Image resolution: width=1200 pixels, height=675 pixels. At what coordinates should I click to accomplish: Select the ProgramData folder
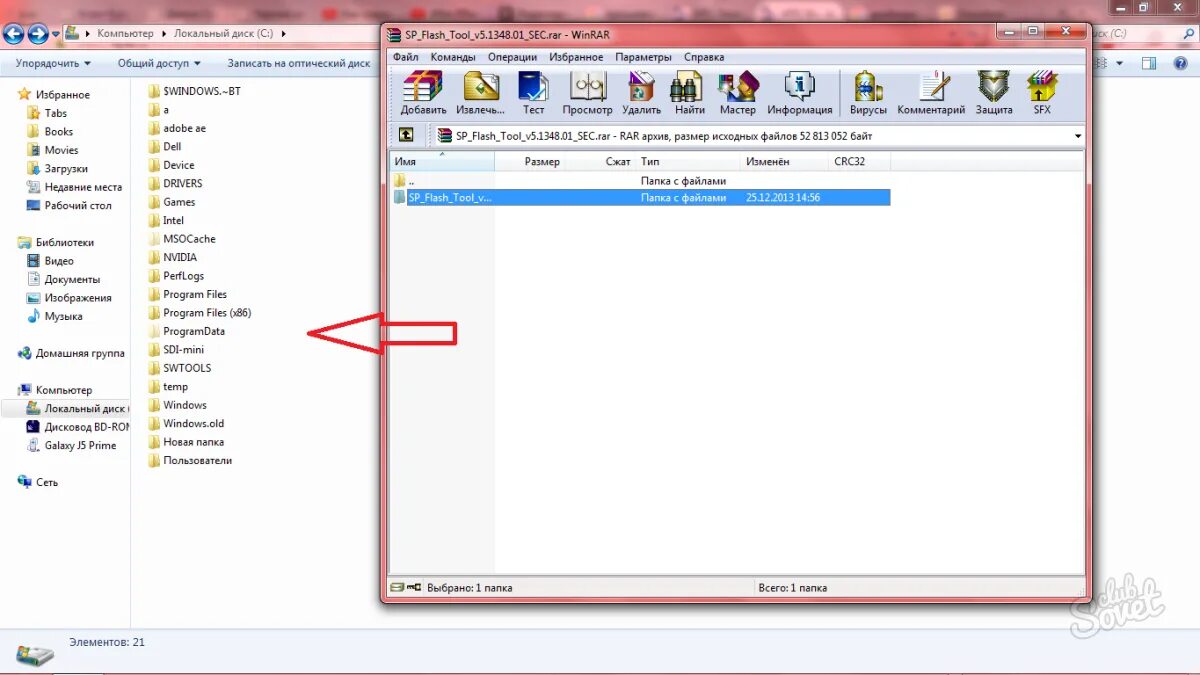[187, 331]
